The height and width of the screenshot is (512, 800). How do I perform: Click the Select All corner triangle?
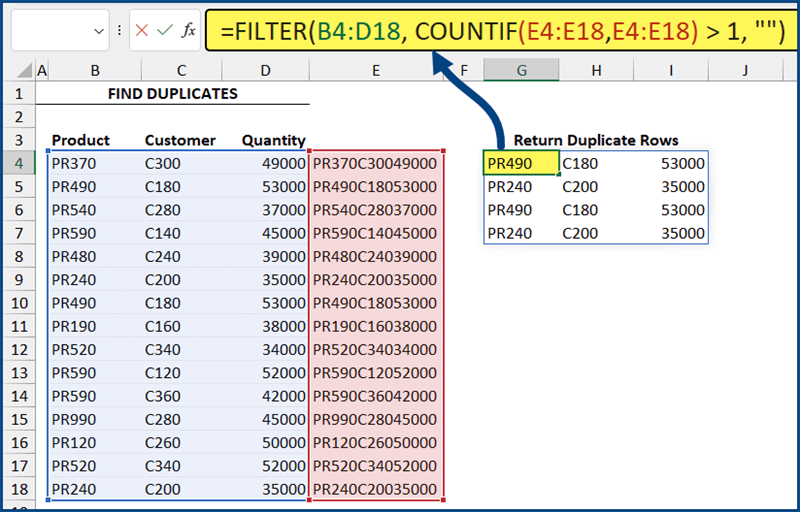tap(23, 70)
